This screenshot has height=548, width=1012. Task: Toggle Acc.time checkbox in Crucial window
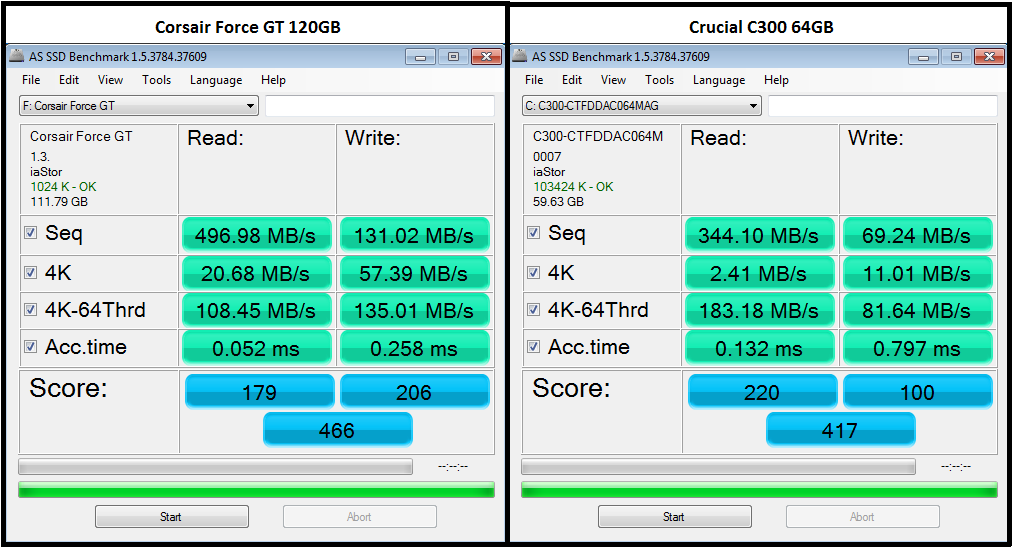click(533, 347)
